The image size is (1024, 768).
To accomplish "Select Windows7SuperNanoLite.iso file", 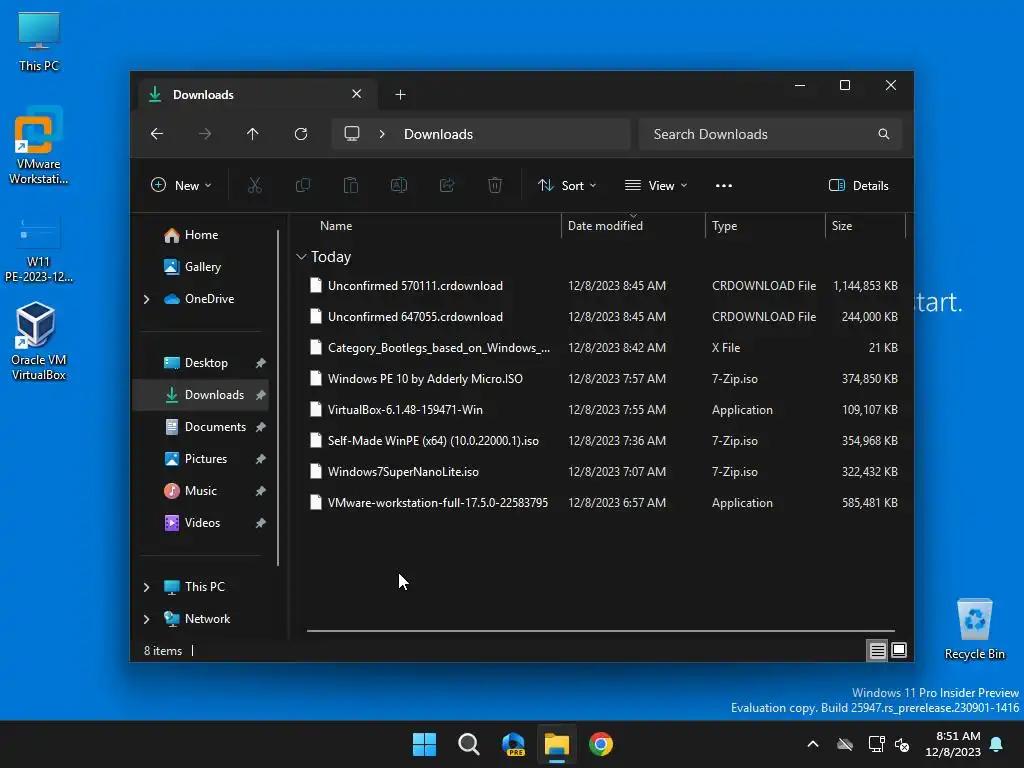I will 603,472.
